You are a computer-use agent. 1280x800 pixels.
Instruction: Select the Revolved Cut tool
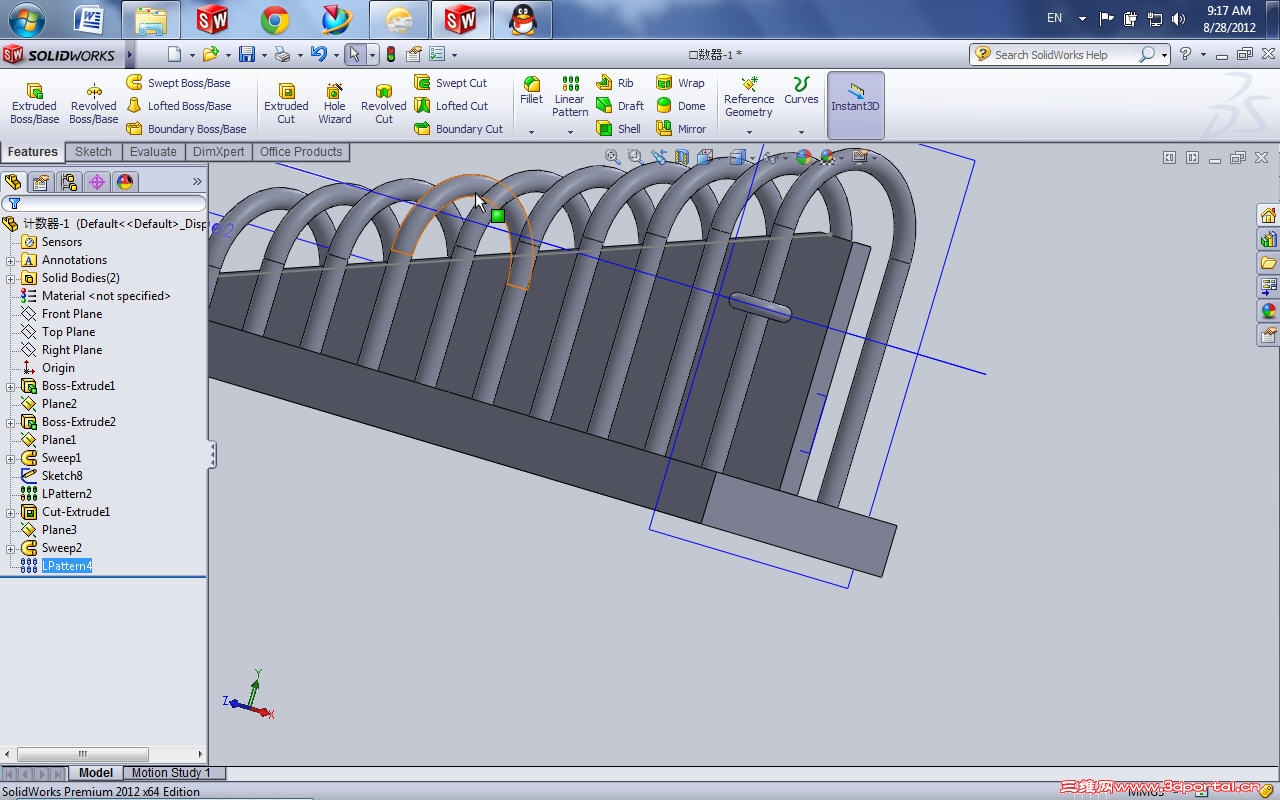[x=383, y=104]
